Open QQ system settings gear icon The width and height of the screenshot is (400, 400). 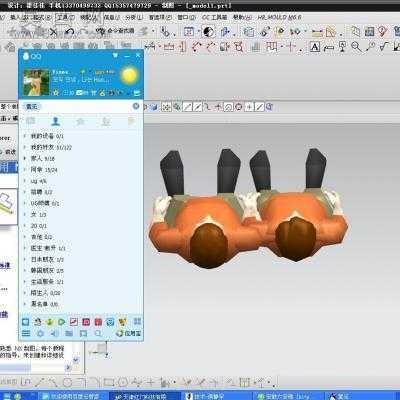40,333
